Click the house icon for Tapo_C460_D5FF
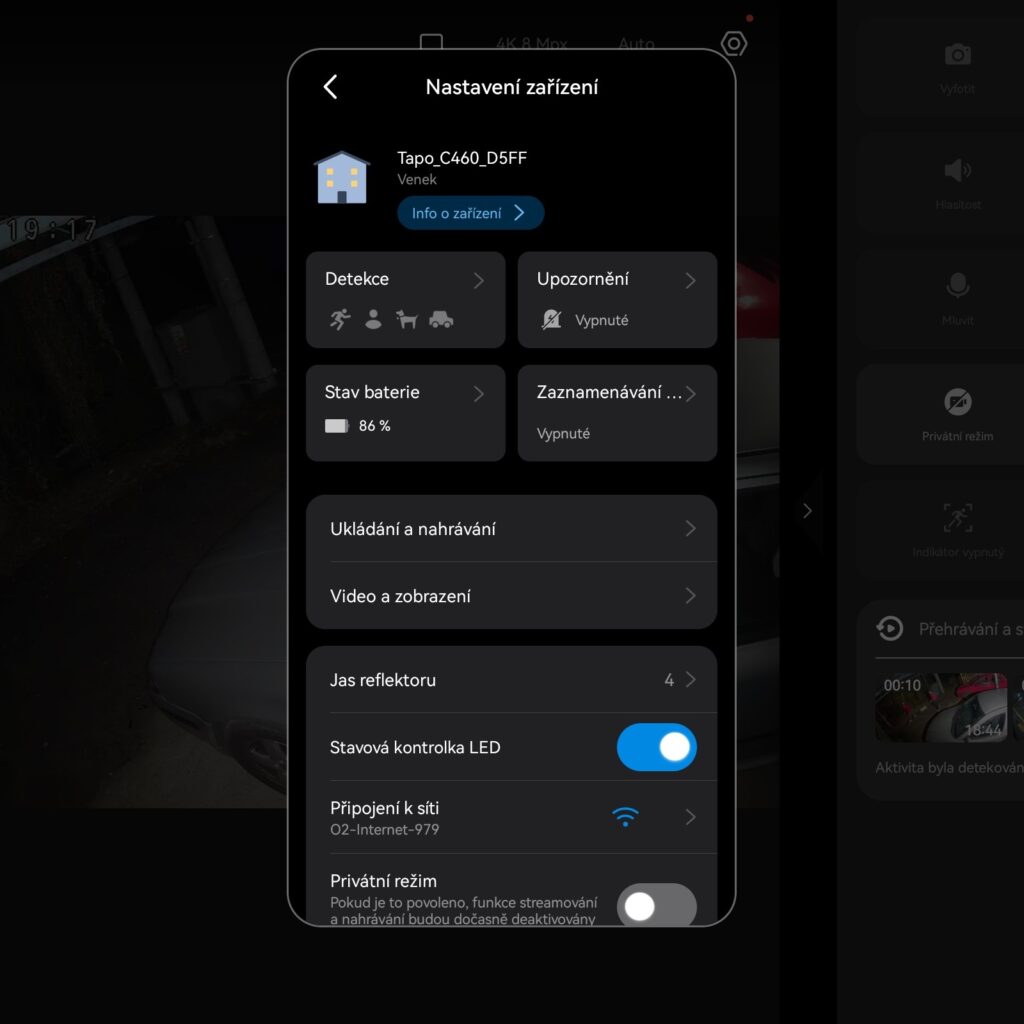Image resolution: width=1024 pixels, height=1024 pixels. tap(342, 178)
